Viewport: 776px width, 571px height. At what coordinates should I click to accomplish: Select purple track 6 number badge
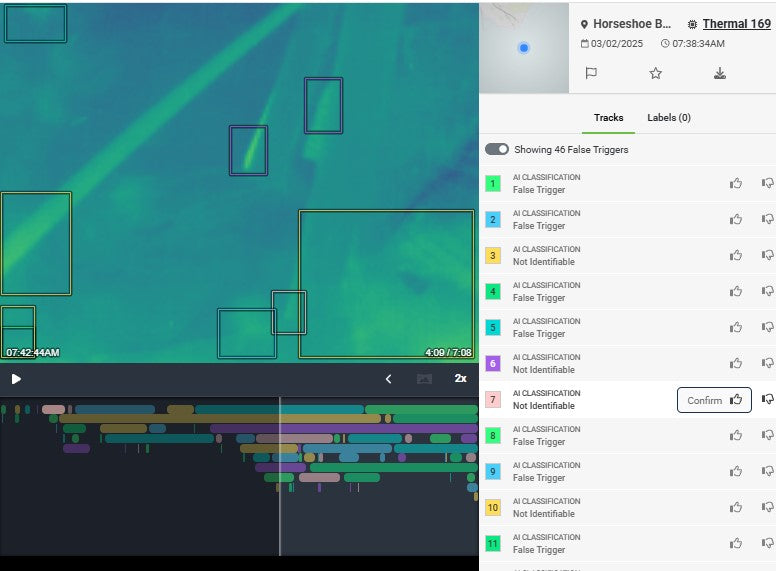tap(492, 364)
